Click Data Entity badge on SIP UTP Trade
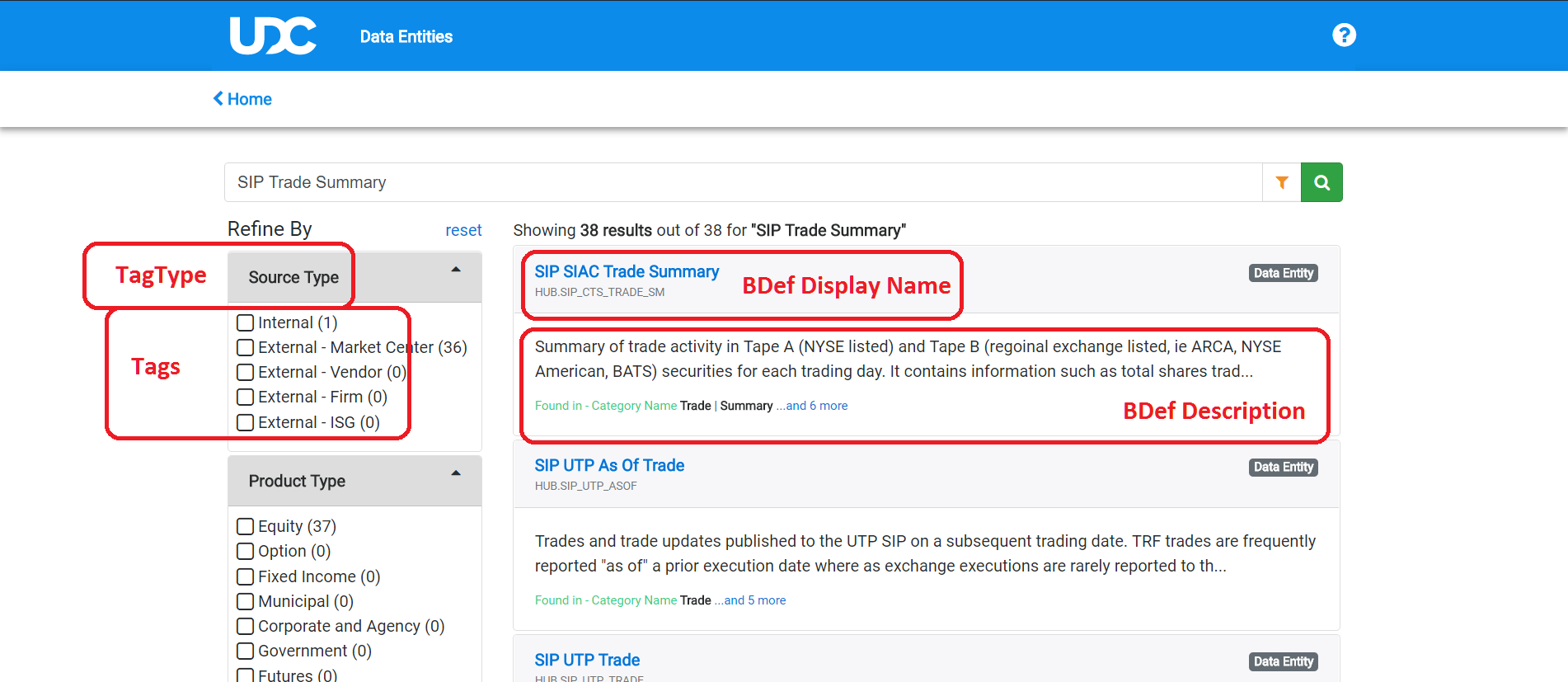 click(1283, 661)
